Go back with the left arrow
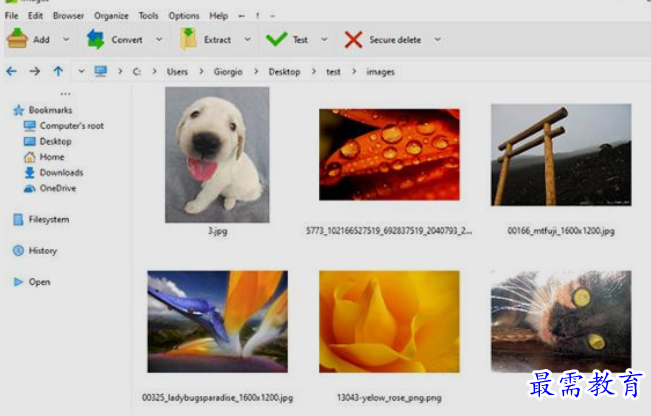 [12, 71]
